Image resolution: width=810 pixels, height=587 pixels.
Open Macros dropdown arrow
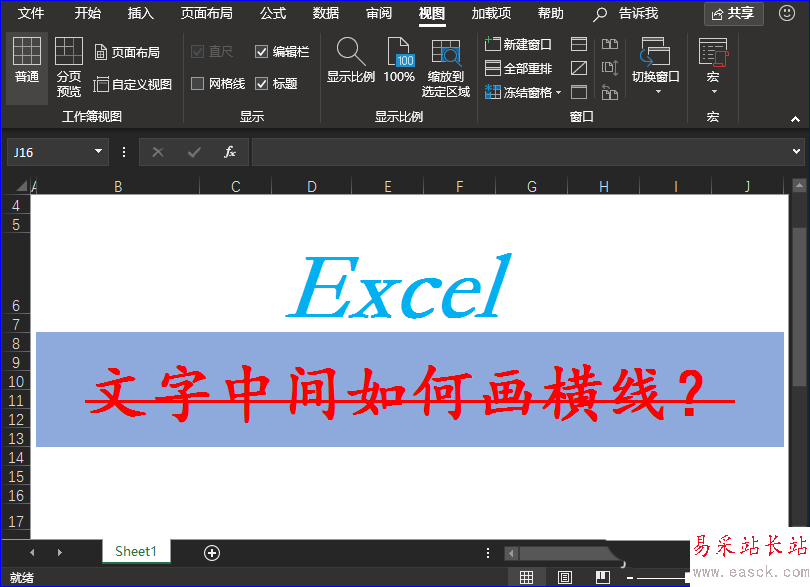(x=714, y=92)
